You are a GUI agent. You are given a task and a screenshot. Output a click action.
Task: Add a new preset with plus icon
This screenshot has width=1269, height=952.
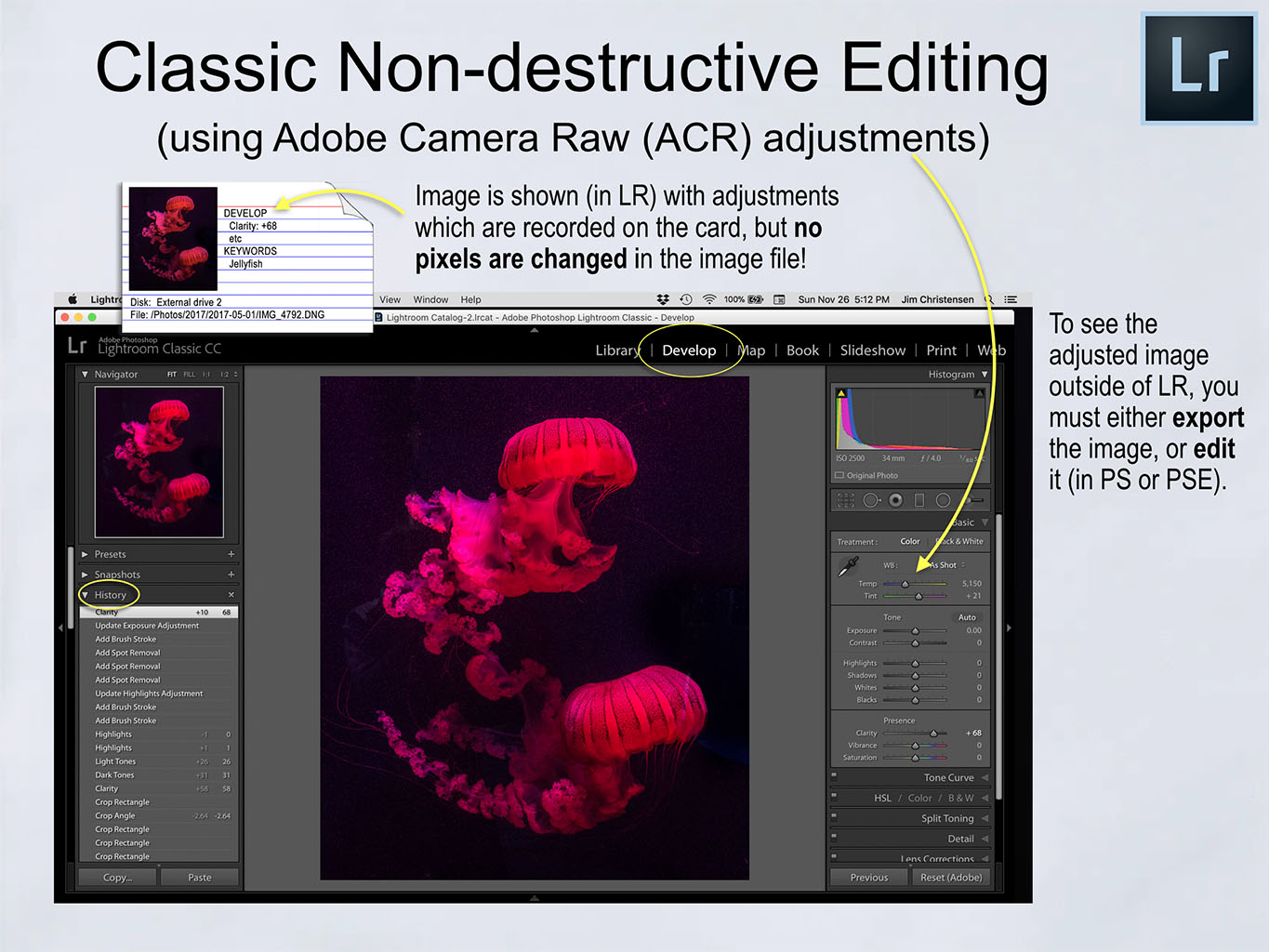click(x=231, y=554)
